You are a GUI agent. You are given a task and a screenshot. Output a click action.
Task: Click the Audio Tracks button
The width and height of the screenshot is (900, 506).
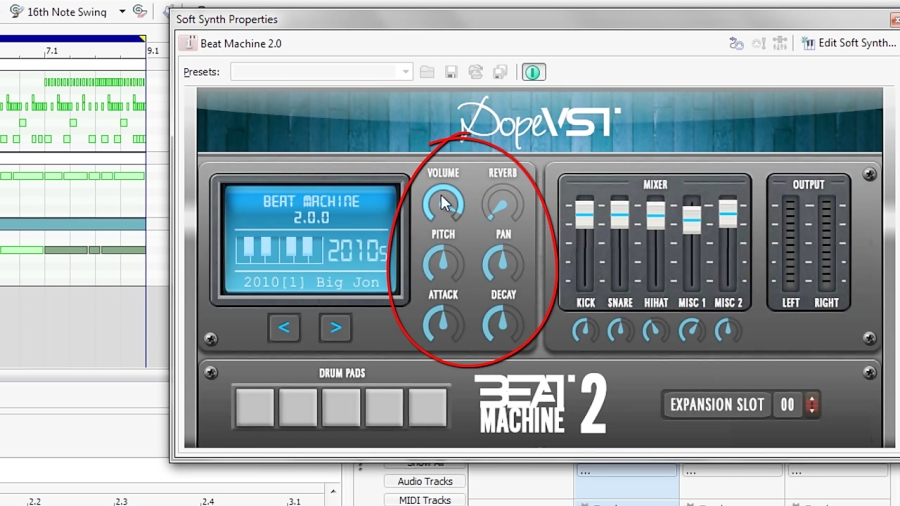425,481
